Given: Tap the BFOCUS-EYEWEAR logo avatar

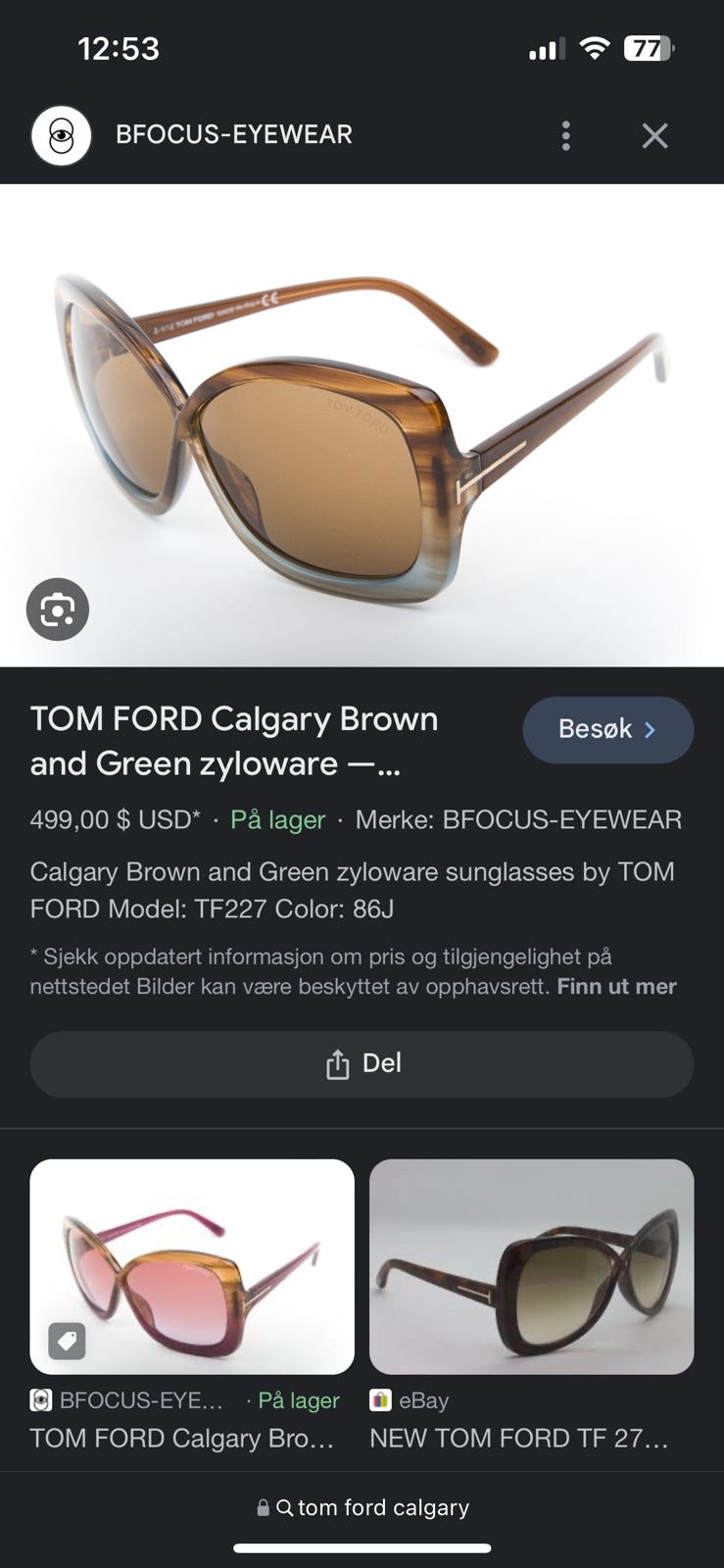Looking at the screenshot, I should click(x=61, y=135).
